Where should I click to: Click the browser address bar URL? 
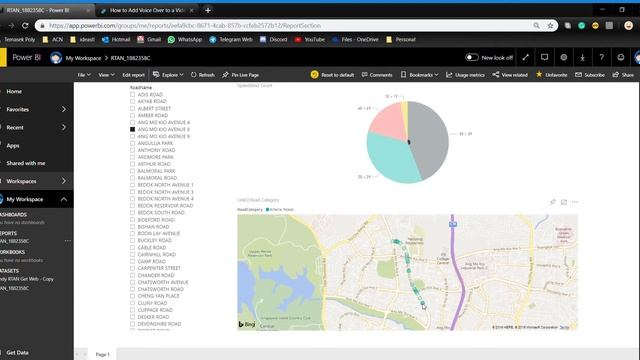tap(185, 26)
